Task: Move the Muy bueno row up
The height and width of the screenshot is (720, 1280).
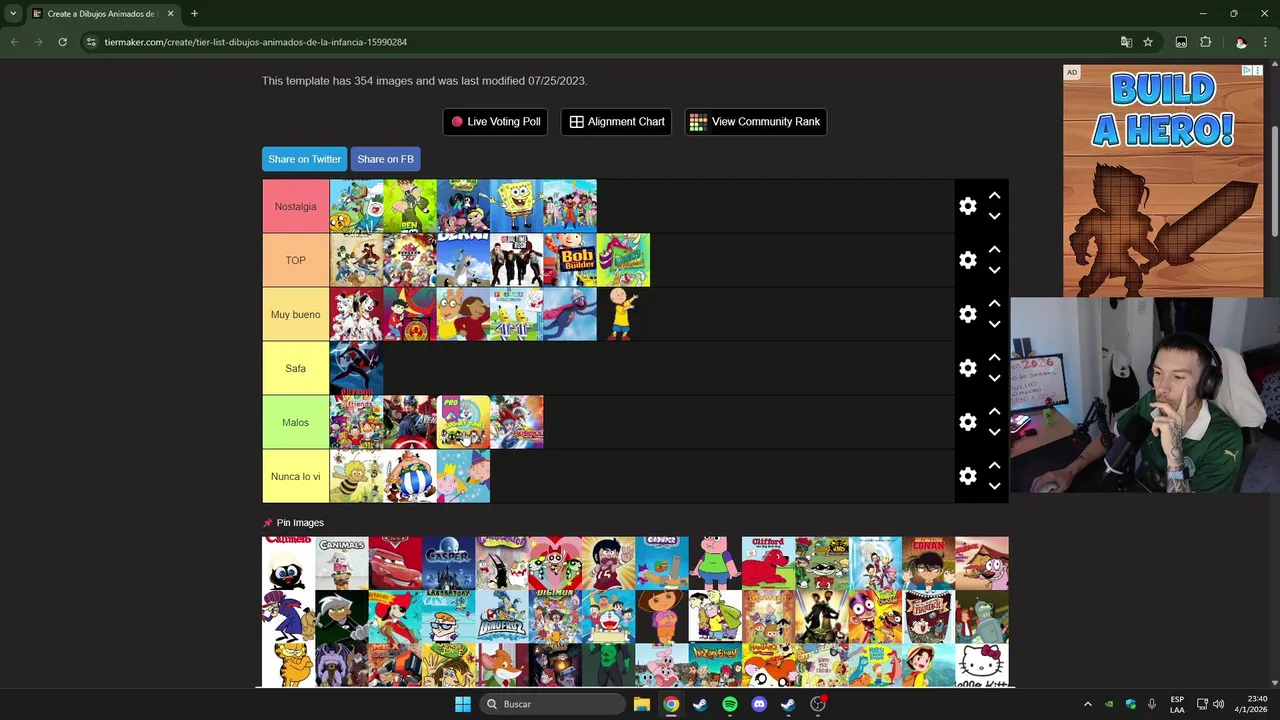Action: pos(994,304)
